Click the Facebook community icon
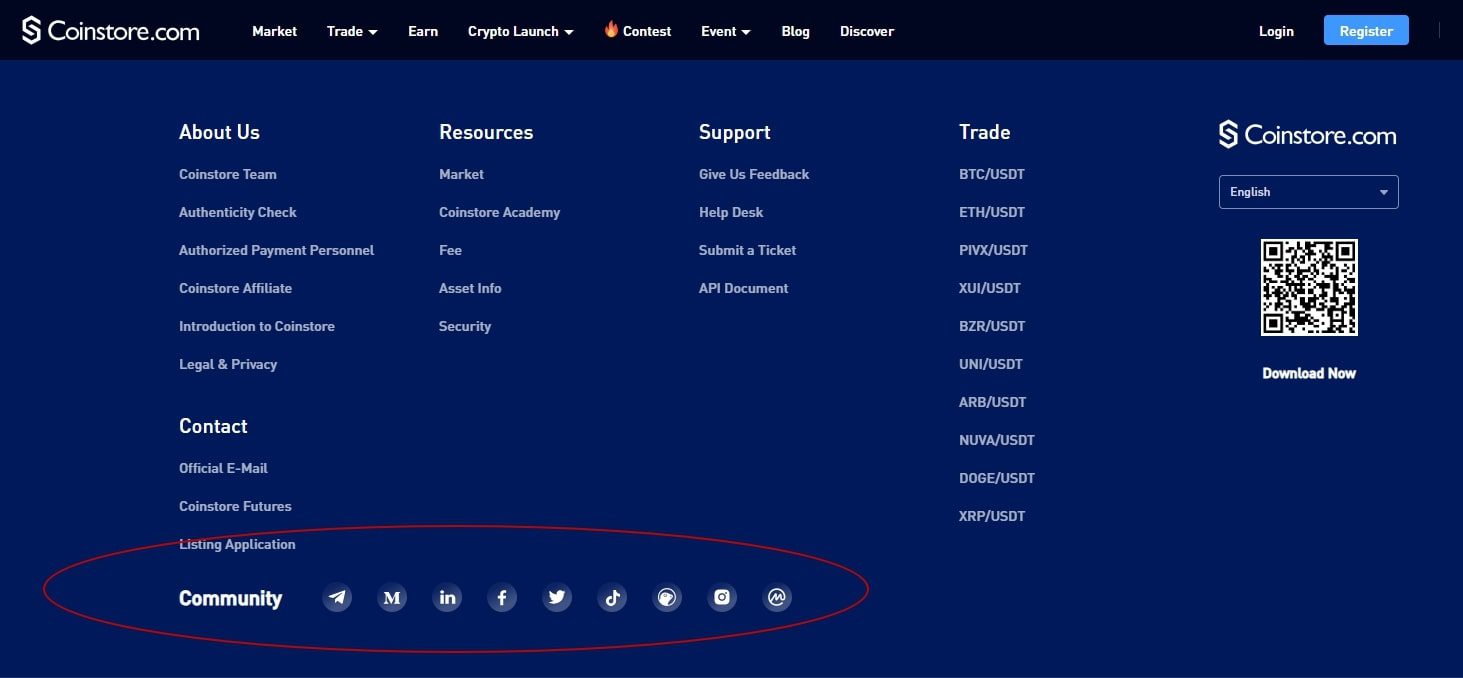This screenshot has height=678, width=1463. point(502,598)
